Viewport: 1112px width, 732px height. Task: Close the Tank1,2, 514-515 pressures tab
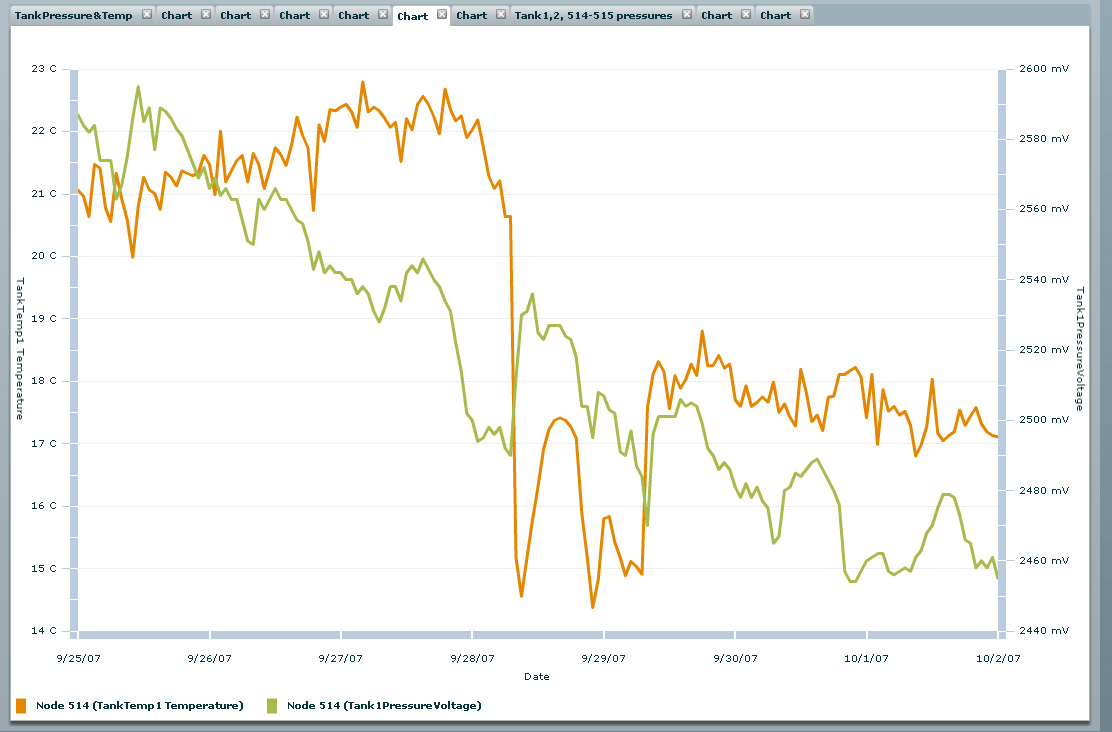pos(686,15)
